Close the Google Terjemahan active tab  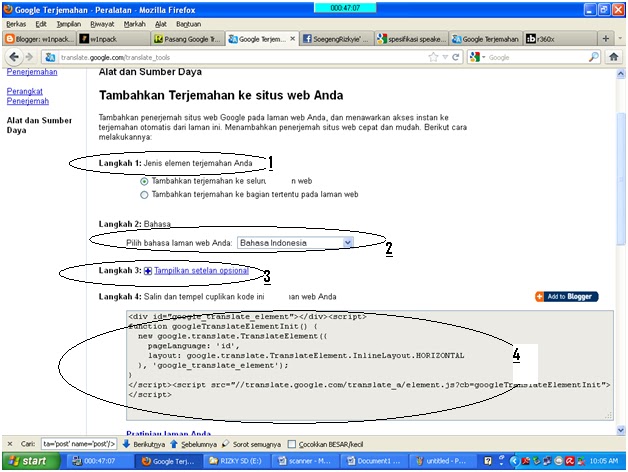(x=293, y=38)
